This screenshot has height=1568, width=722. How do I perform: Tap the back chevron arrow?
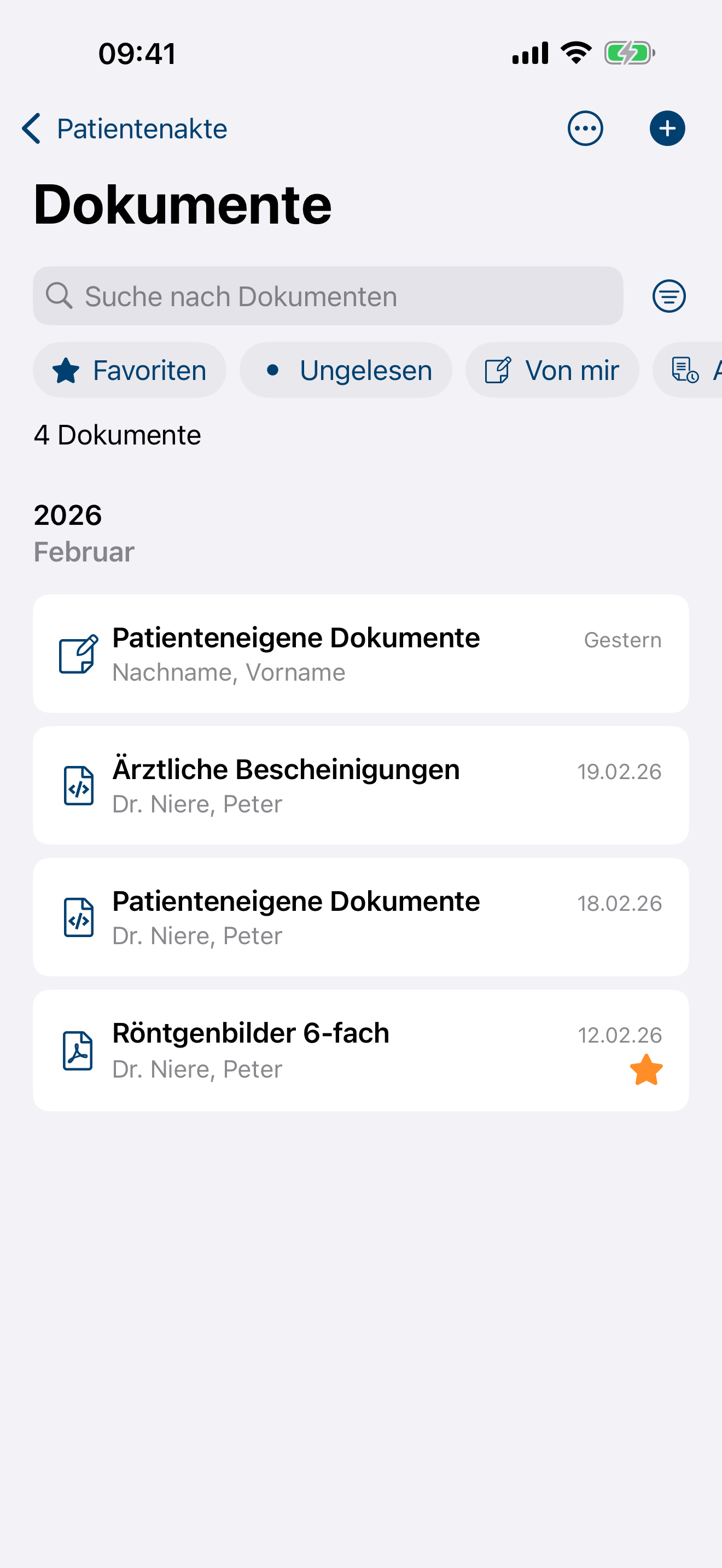tap(32, 128)
